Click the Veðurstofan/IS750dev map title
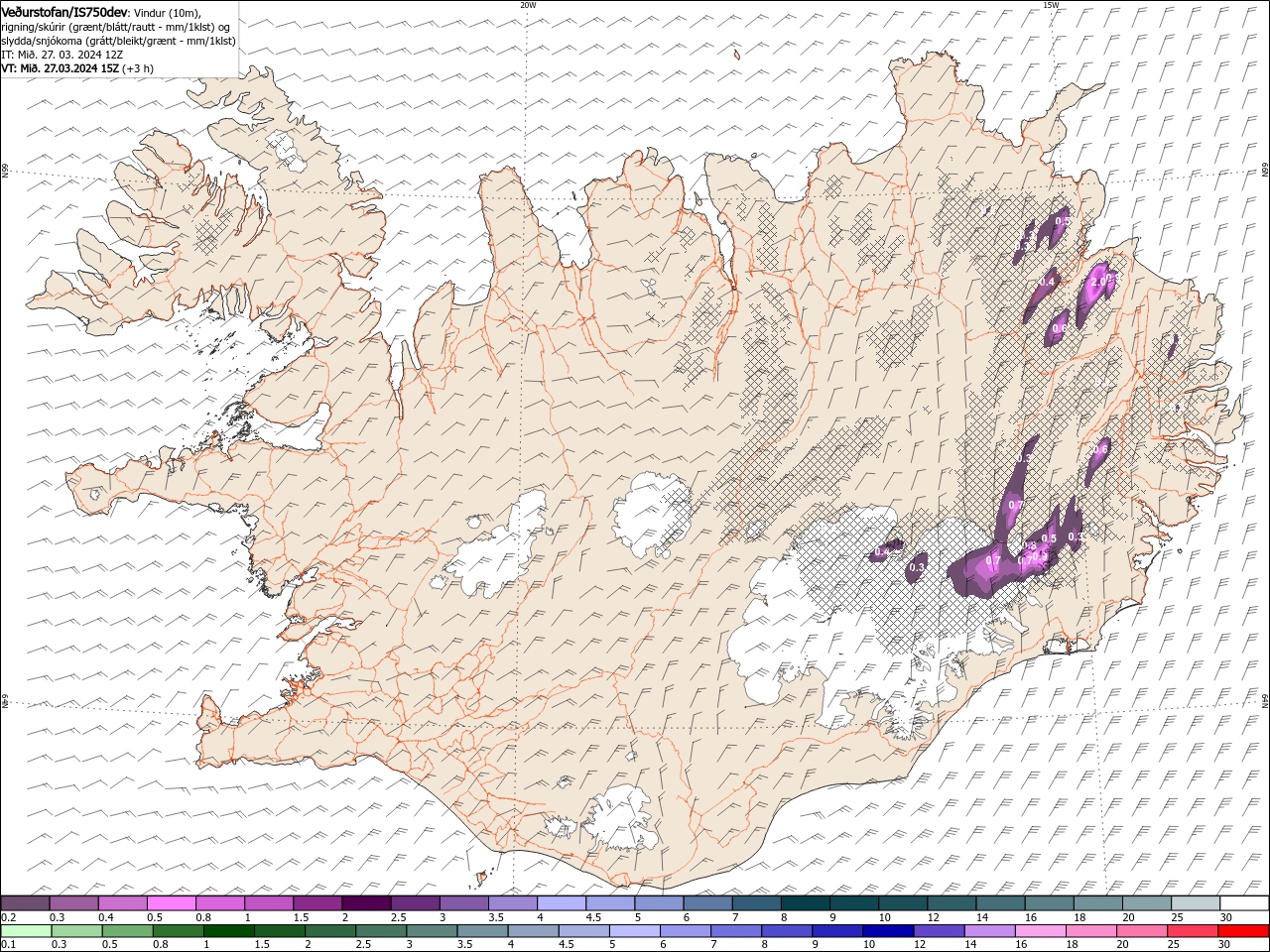Image resolution: width=1270 pixels, height=952 pixels. 64,11
